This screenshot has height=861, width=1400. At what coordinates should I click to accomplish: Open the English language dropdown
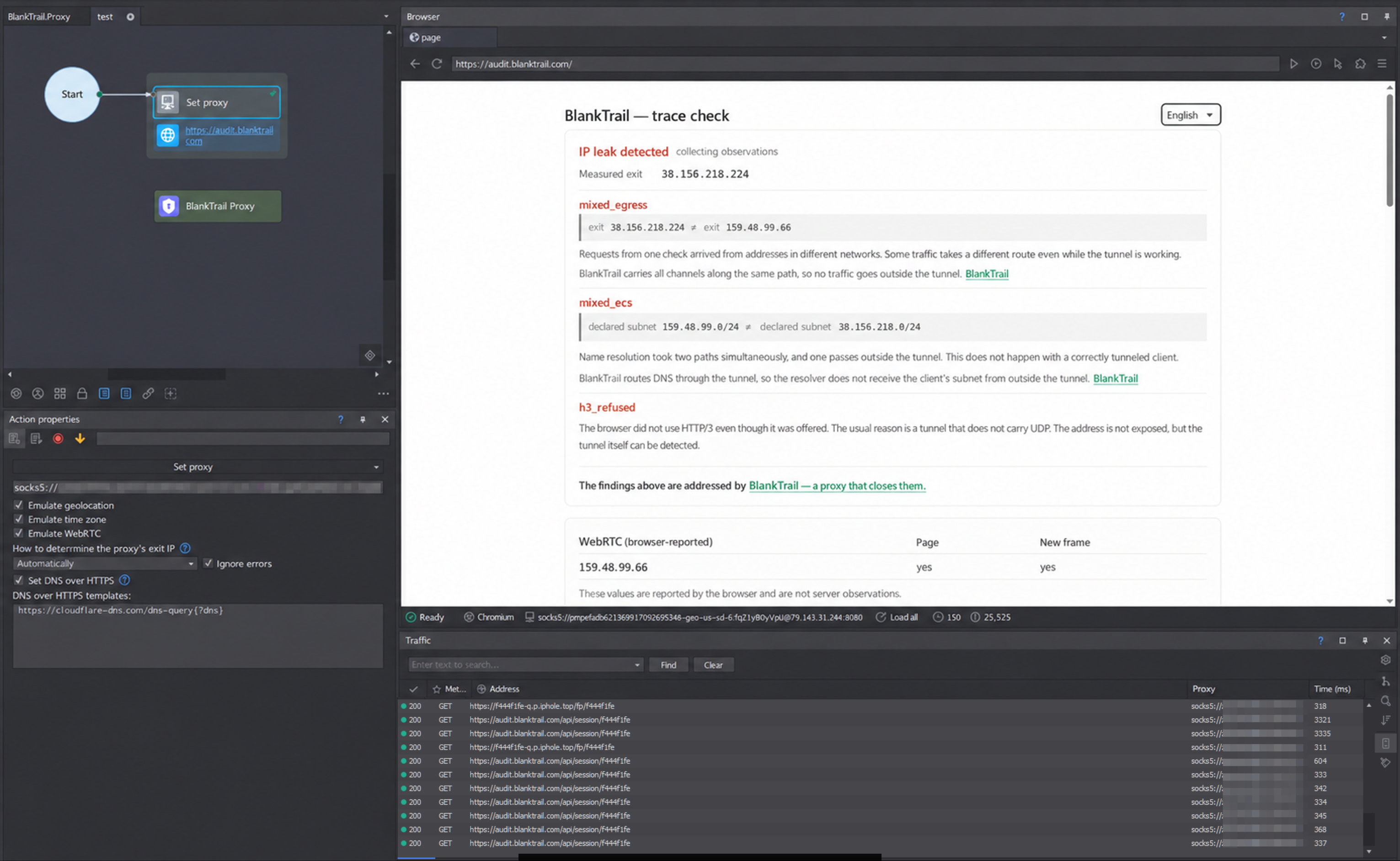[1191, 115]
